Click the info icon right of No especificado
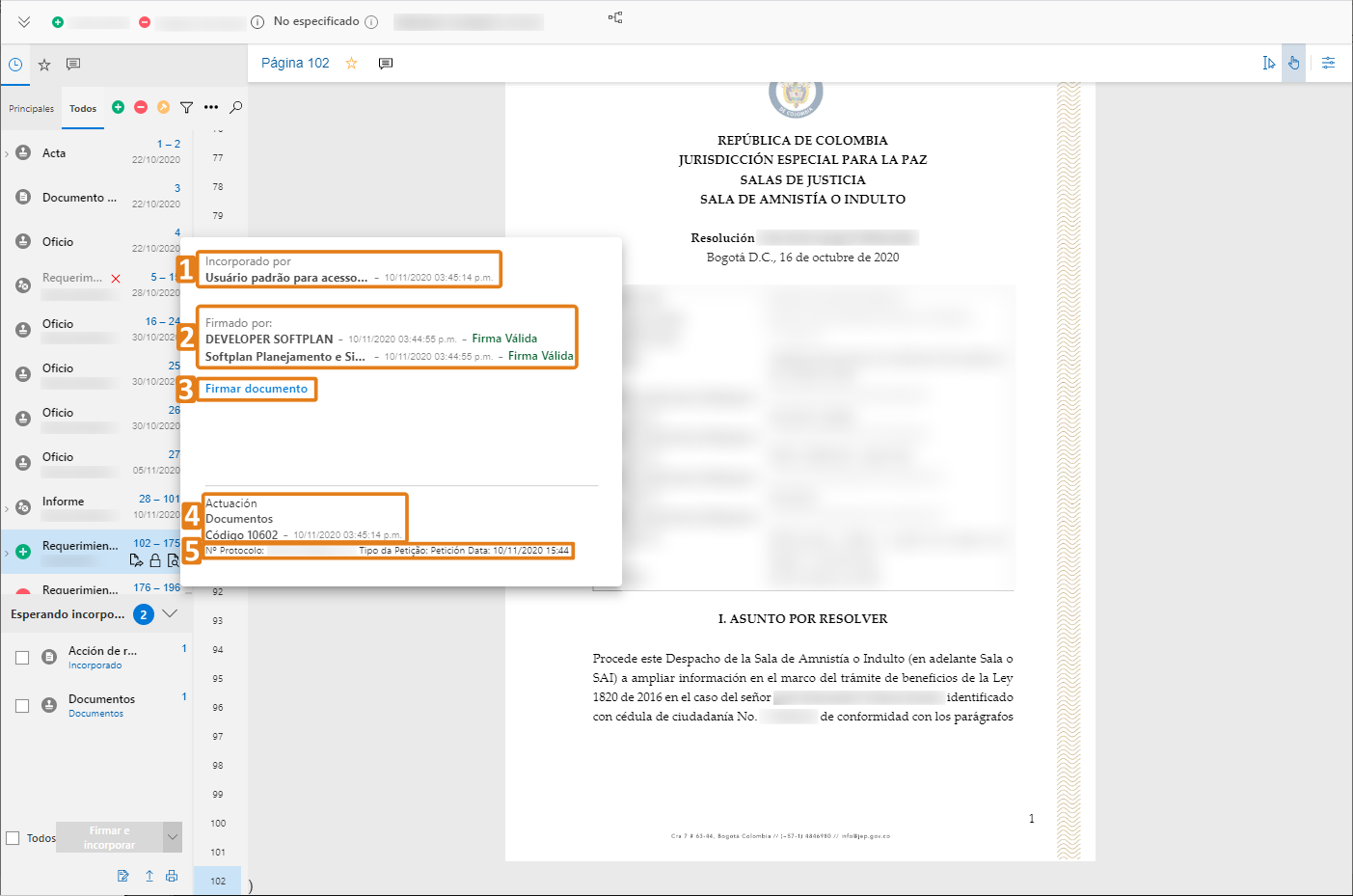Screen dimensions: 1353x896 point(371,21)
